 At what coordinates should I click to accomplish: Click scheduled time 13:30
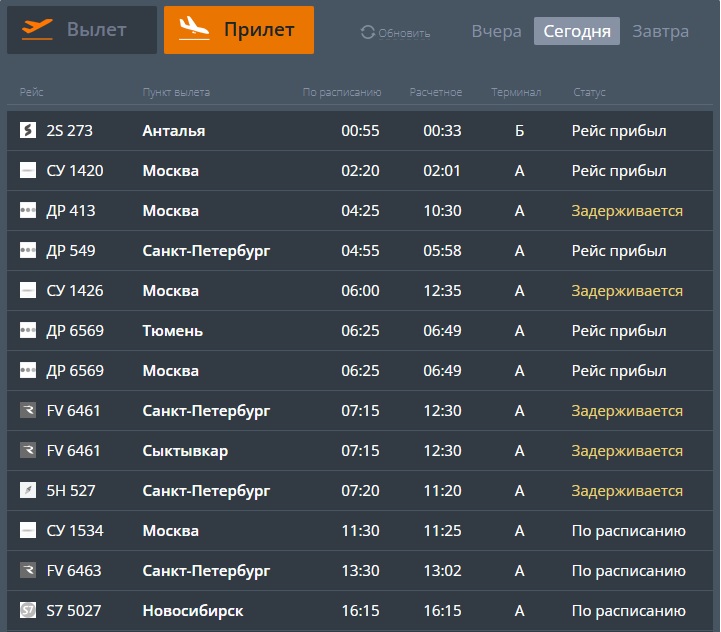coord(360,571)
